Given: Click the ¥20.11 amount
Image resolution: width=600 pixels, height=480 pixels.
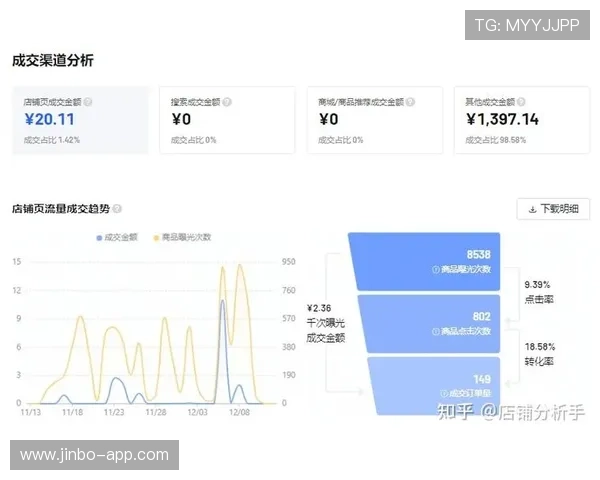Looking at the screenshot, I should click(x=49, y=119).
